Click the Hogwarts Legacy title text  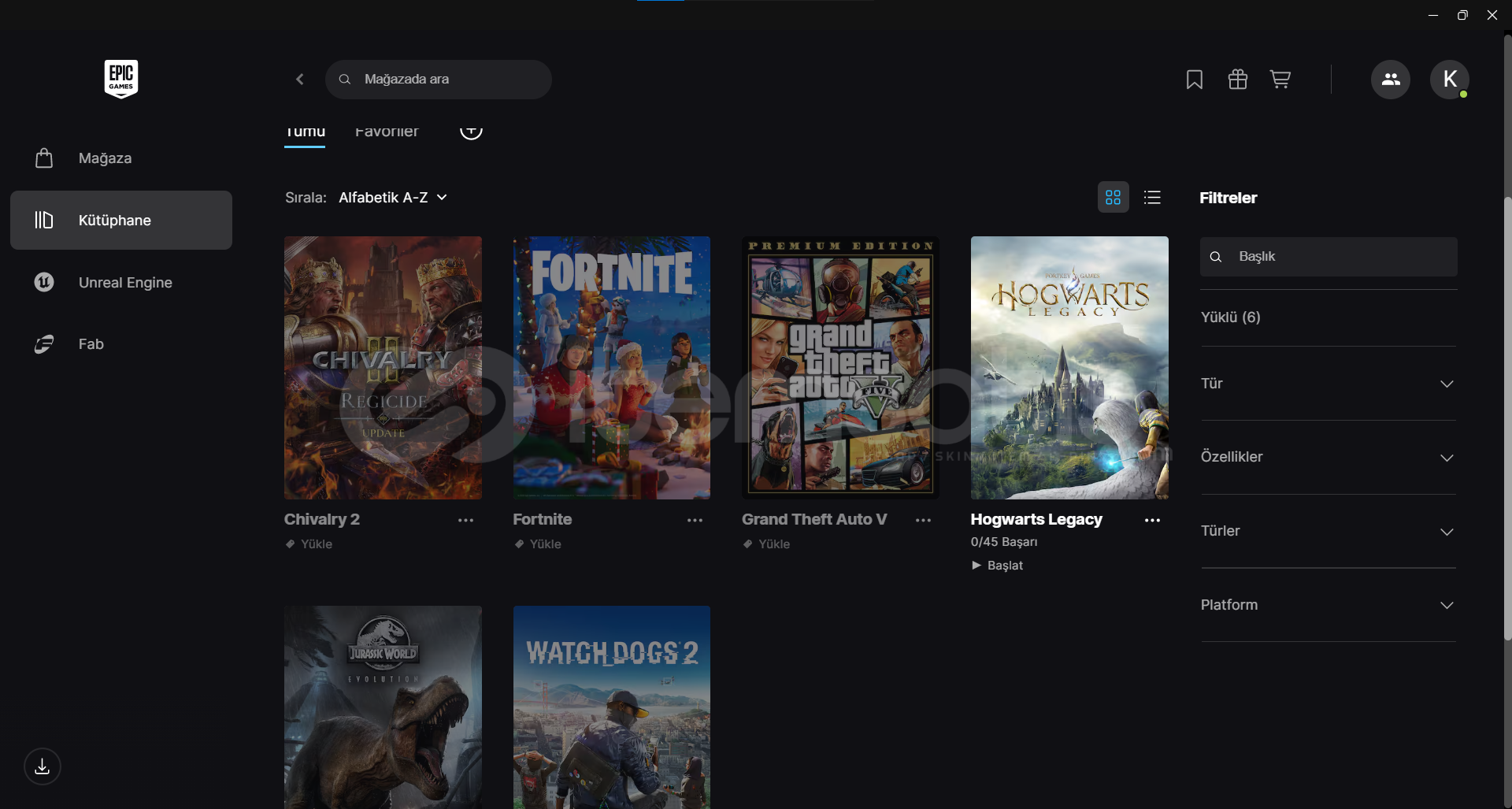1036,520
